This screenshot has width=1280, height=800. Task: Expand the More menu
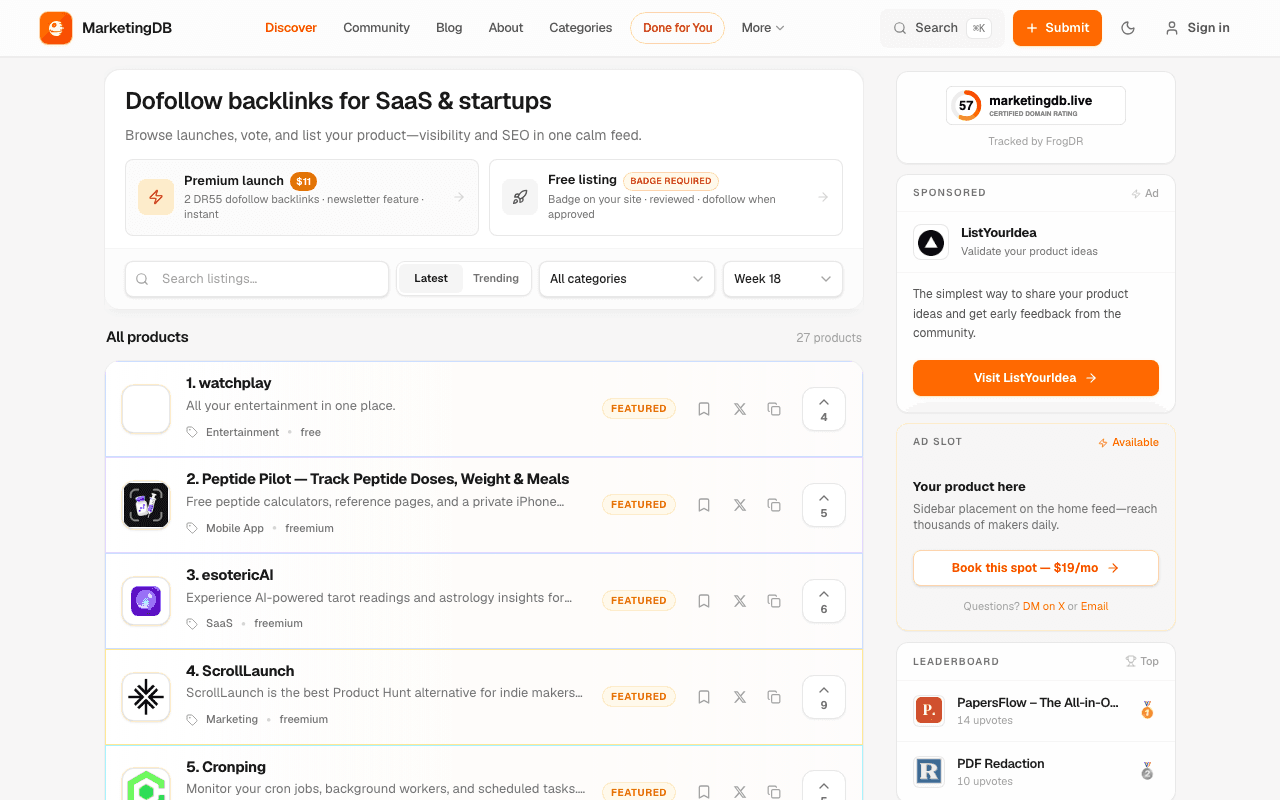point(763,28)
